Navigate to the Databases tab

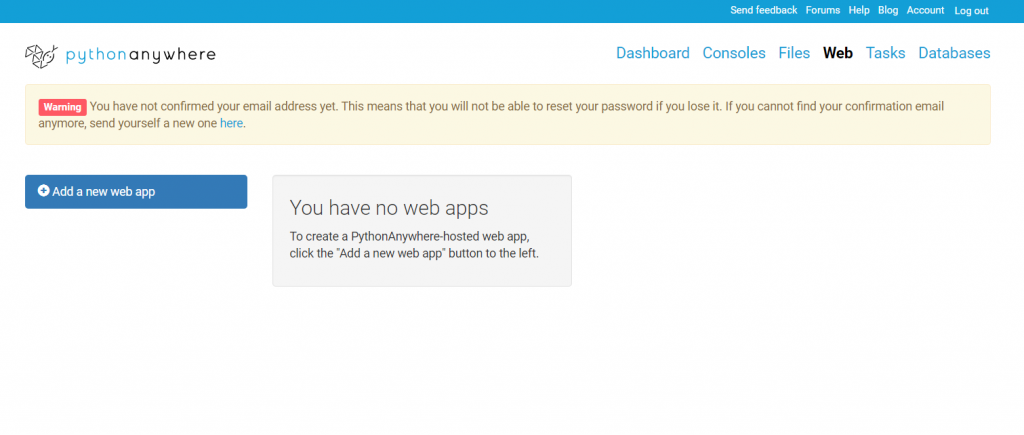[954, 53]
